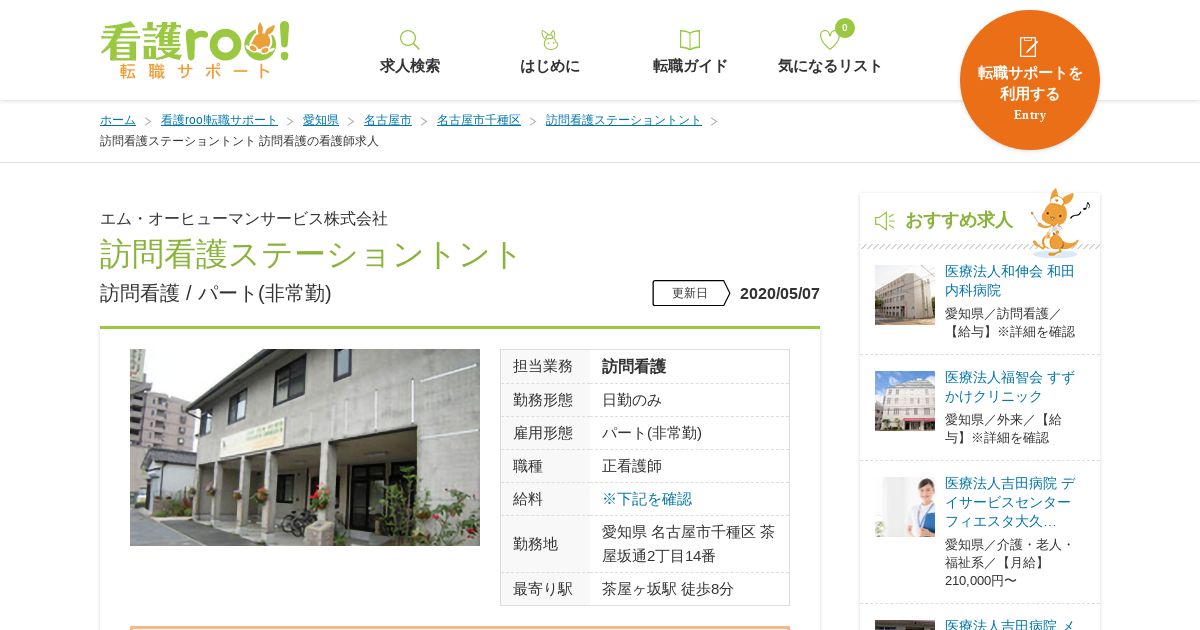Click the megaphone icon beside おすすめ求人
The image size is (1200, 630).
pyautogui.click(x=885, y=220)
